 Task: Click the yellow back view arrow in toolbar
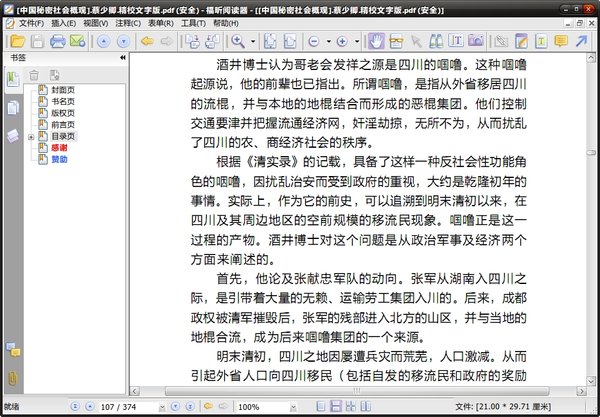click(147, 41)
